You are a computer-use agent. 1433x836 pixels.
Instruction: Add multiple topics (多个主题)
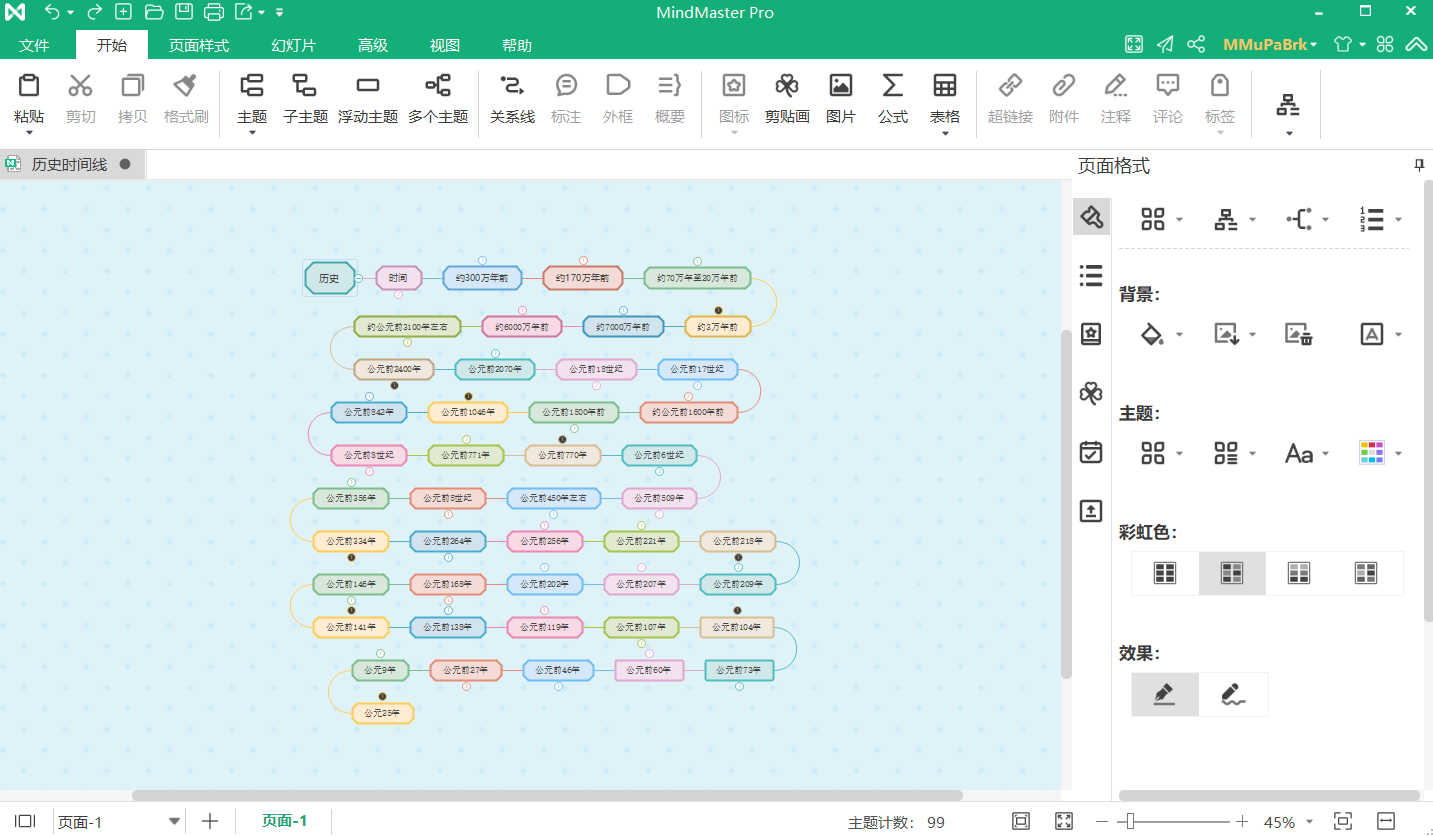coord(438,98)
